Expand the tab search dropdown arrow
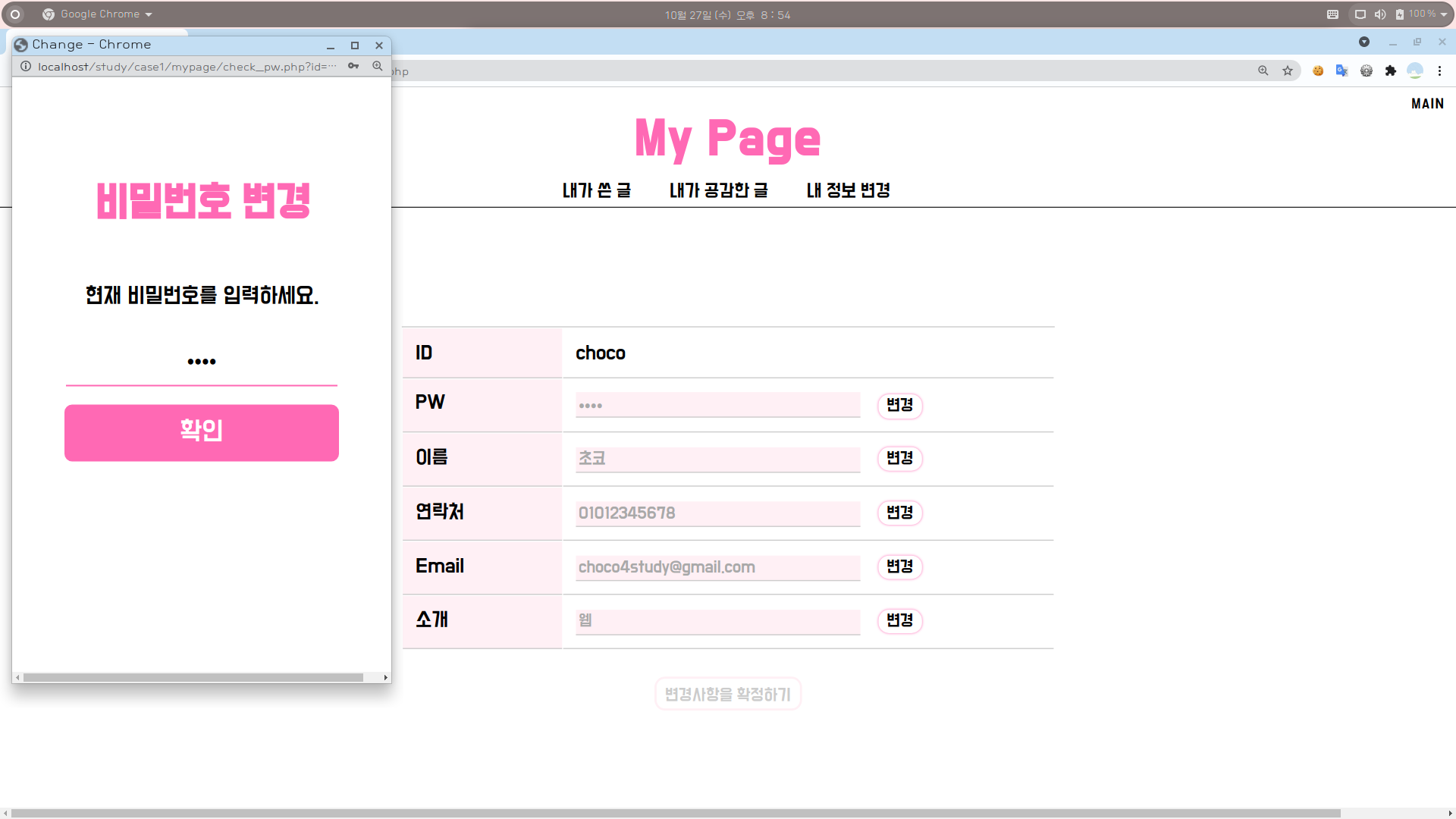This screenshot has width=1456, height=819. (1363, 42)
